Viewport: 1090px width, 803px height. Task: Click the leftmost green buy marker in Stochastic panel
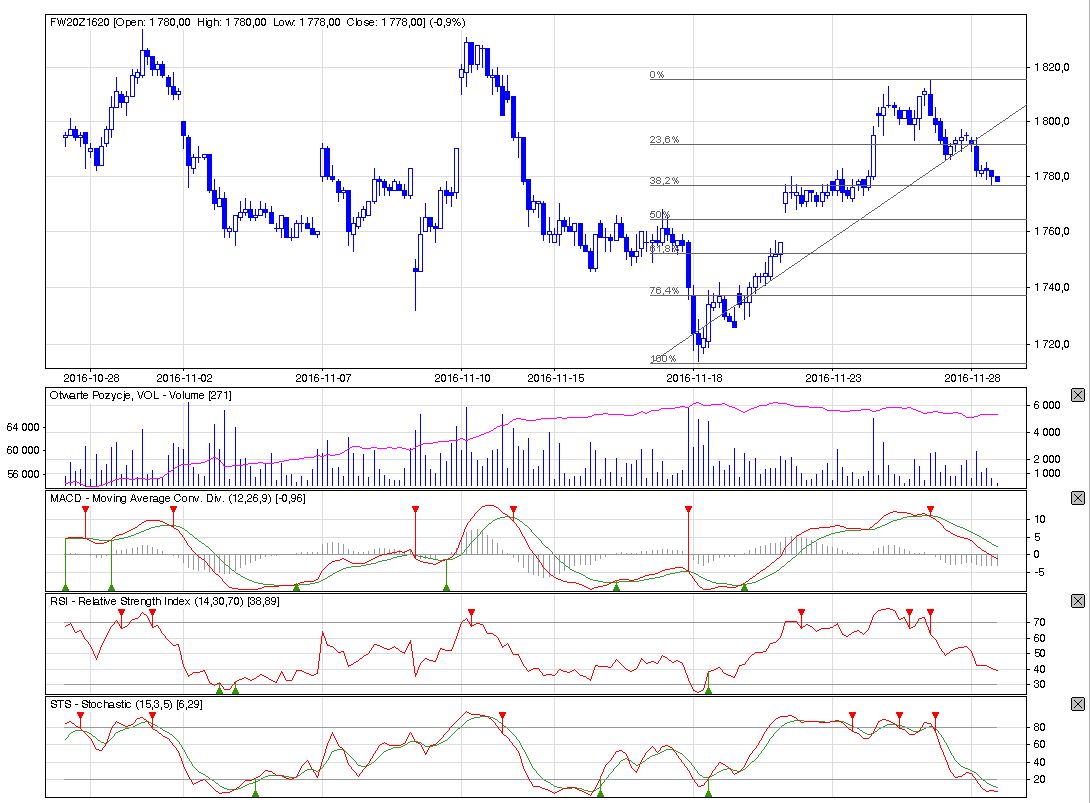click(255, 793)
